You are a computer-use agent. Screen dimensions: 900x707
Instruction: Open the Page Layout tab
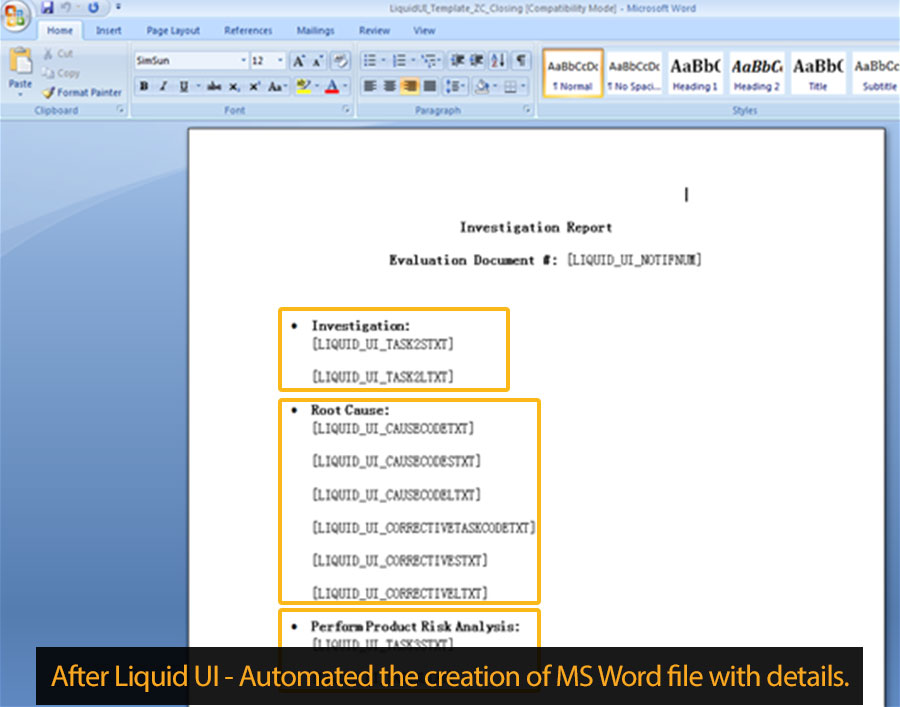[x=173, y=31]
